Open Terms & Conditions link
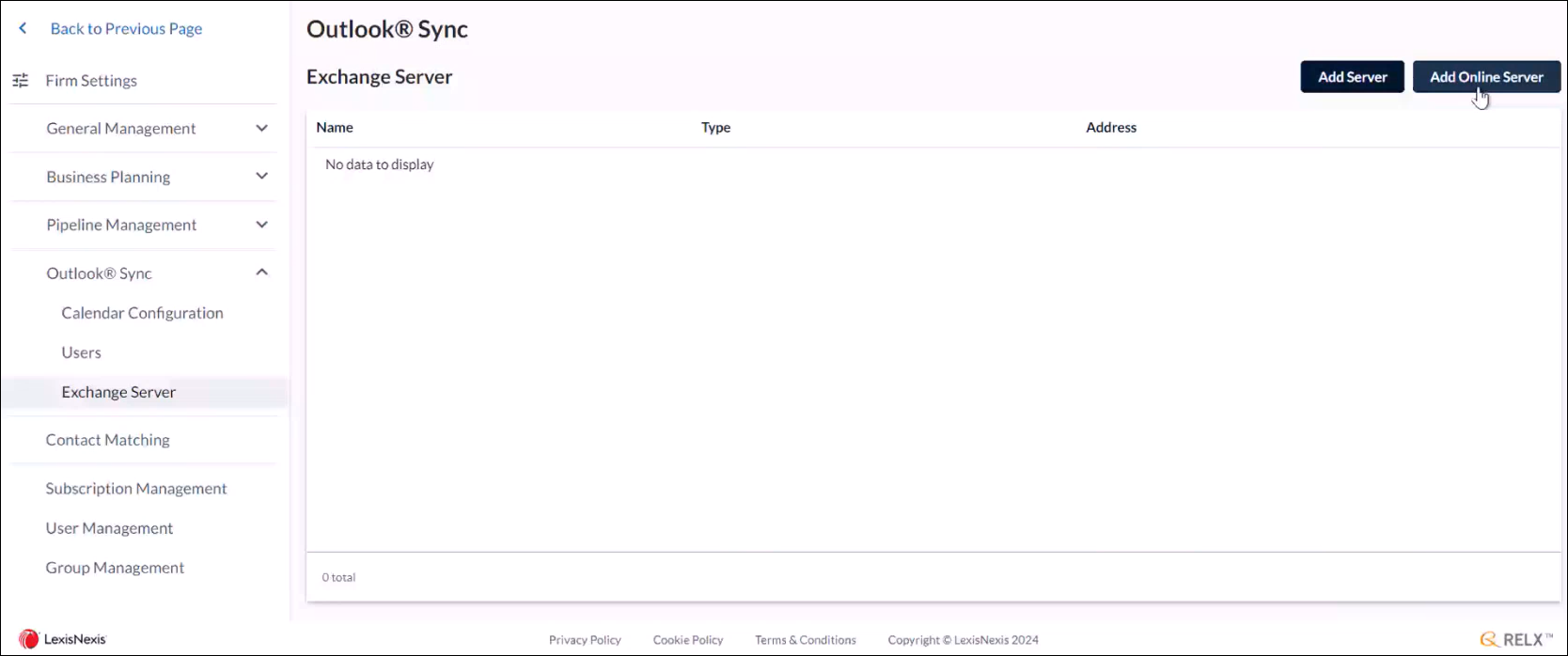 806,640
